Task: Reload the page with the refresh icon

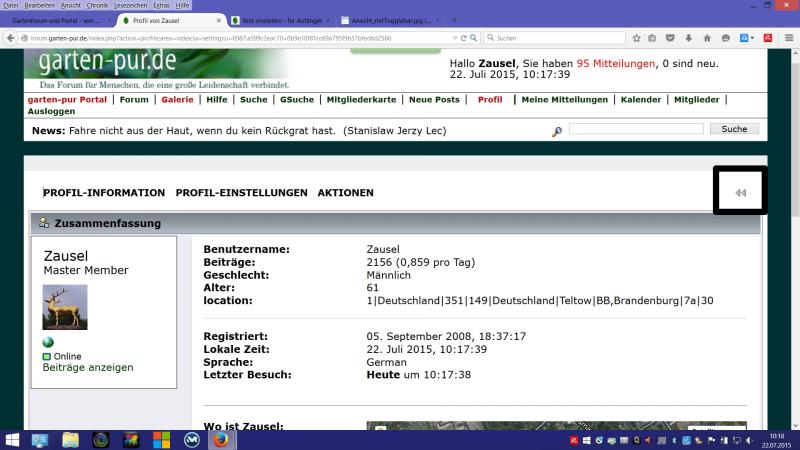Action: tap(463, 38)
